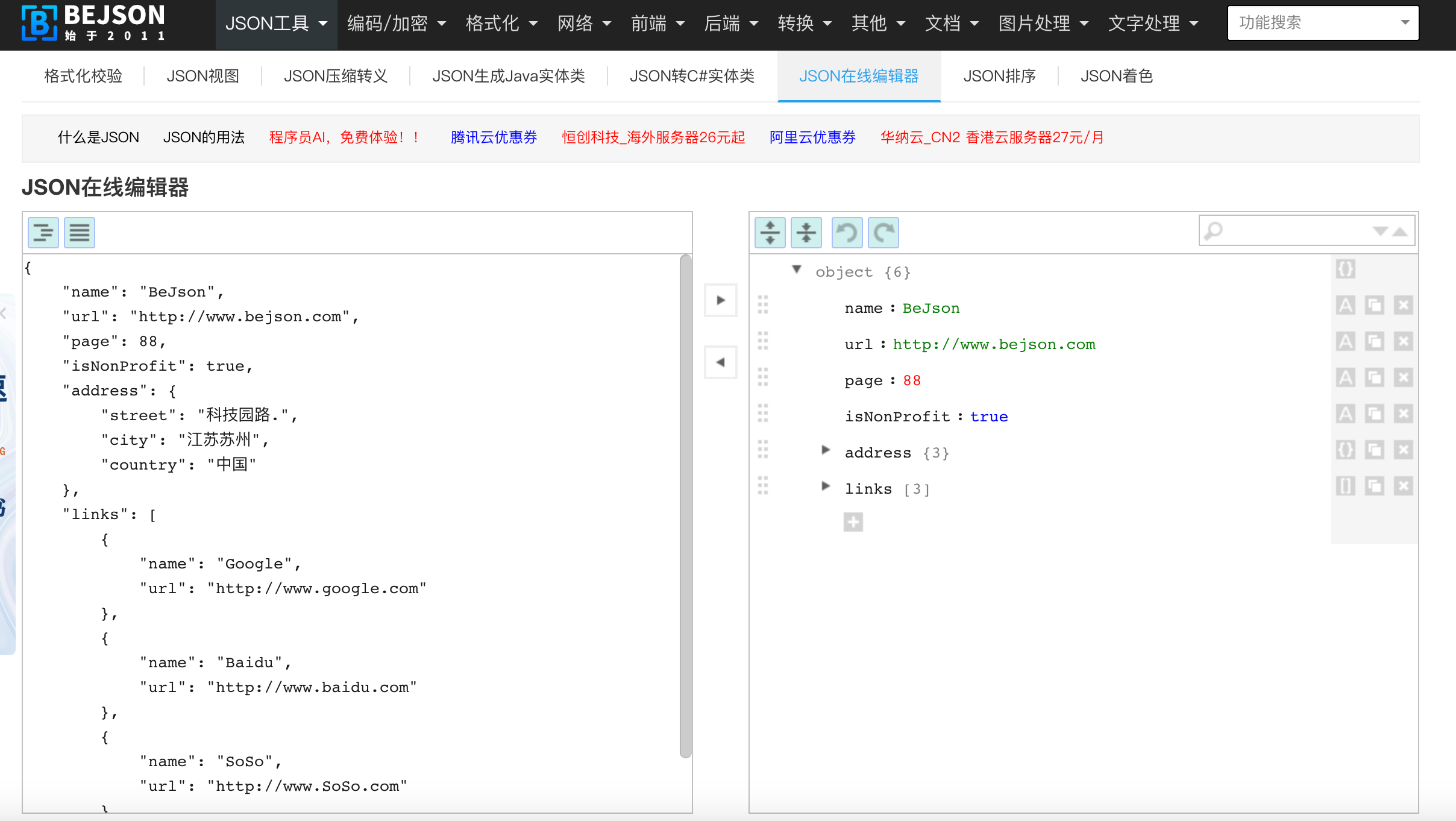Expand all nodes in the tree editor
This screenshot has height=821, width=1456.
[x=770, y=232]
